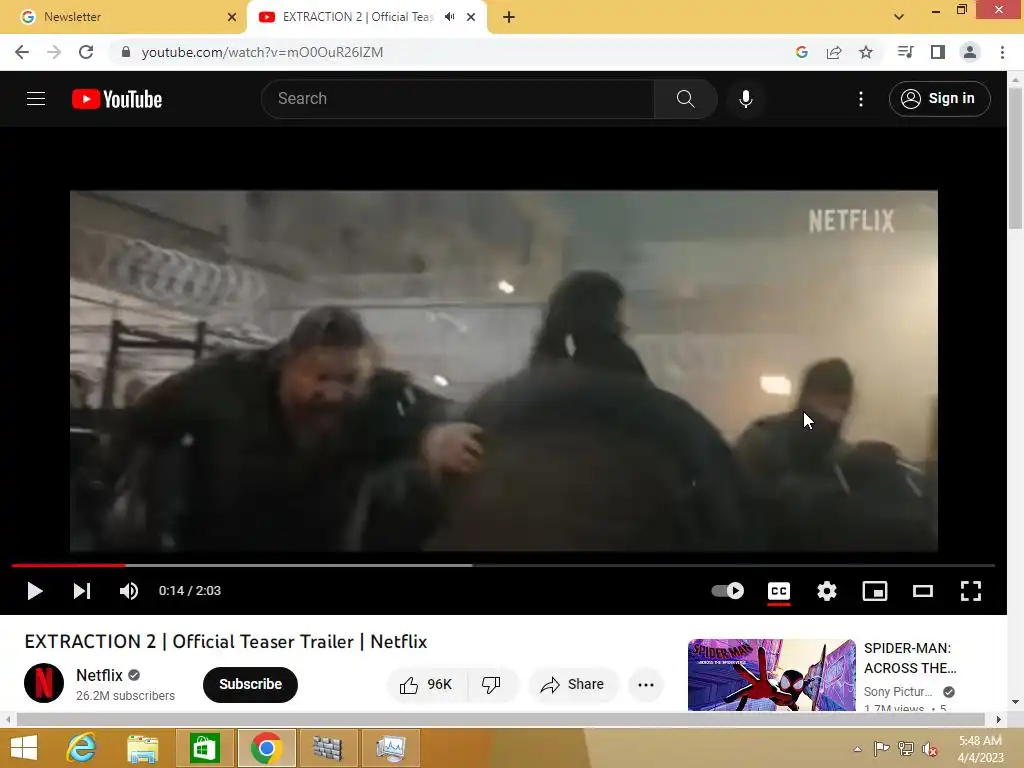
Task: Reload the YouTube page
Action: point(86,52)
